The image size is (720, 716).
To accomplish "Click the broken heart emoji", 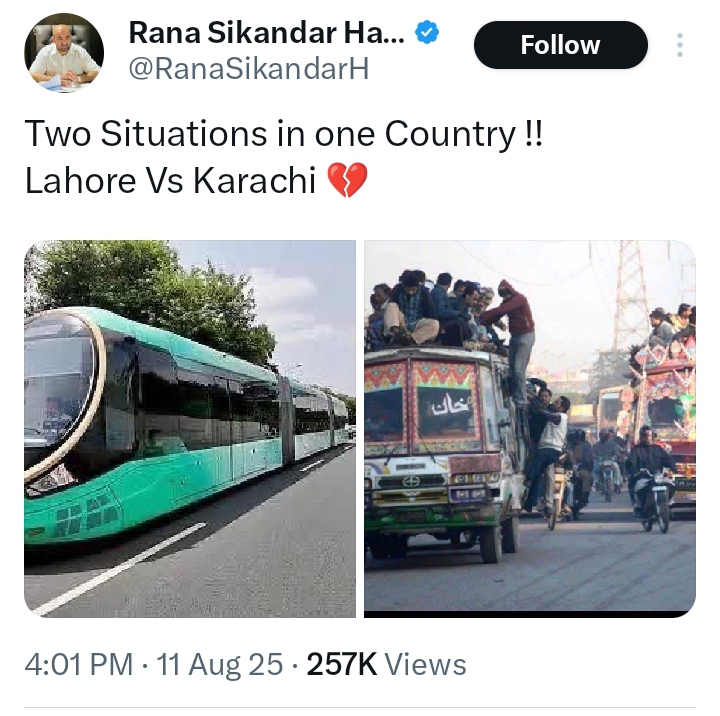I will (x=347, y=180).
